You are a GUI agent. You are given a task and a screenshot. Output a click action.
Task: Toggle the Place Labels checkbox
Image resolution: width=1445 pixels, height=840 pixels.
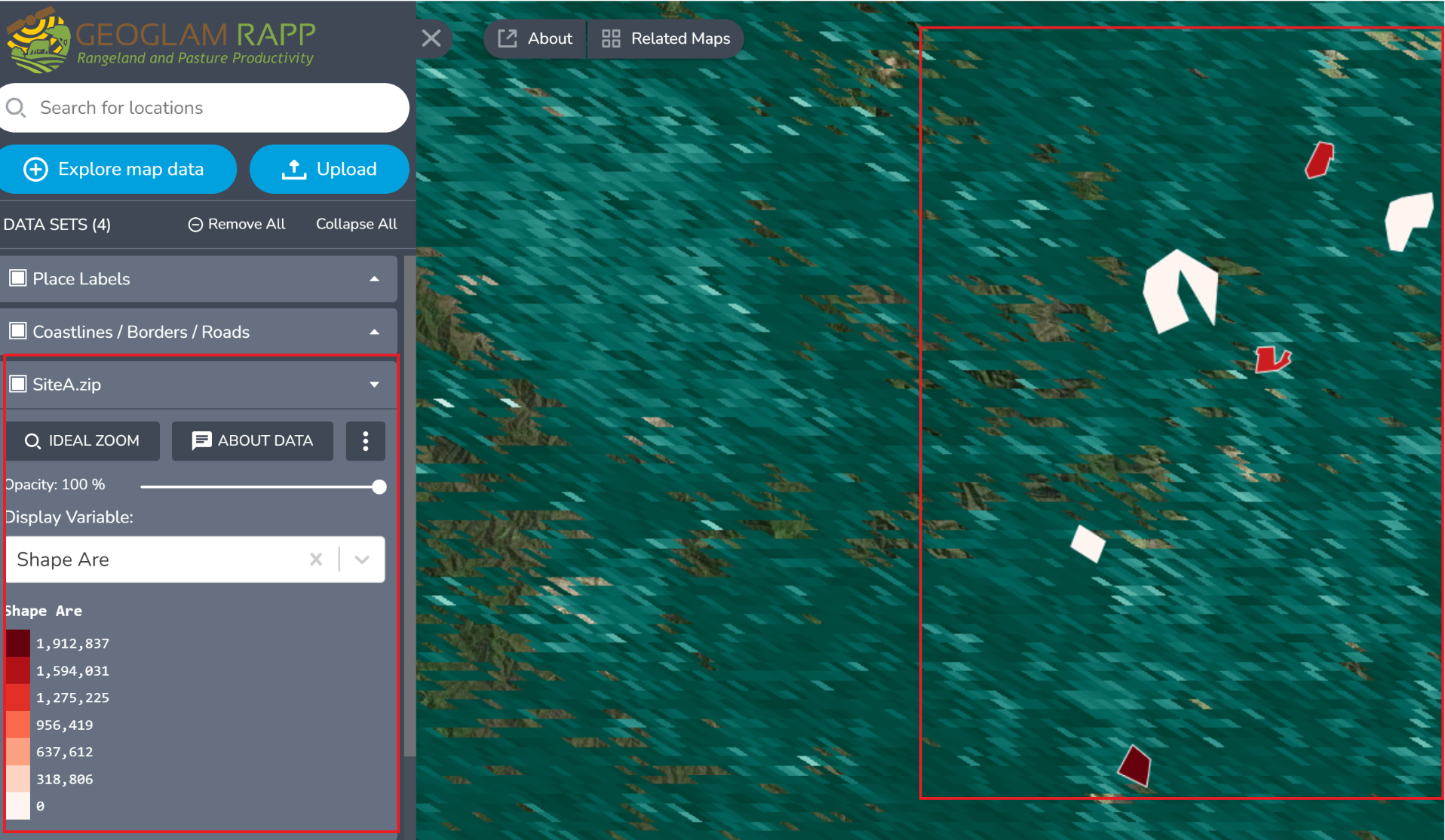(18, 278)
